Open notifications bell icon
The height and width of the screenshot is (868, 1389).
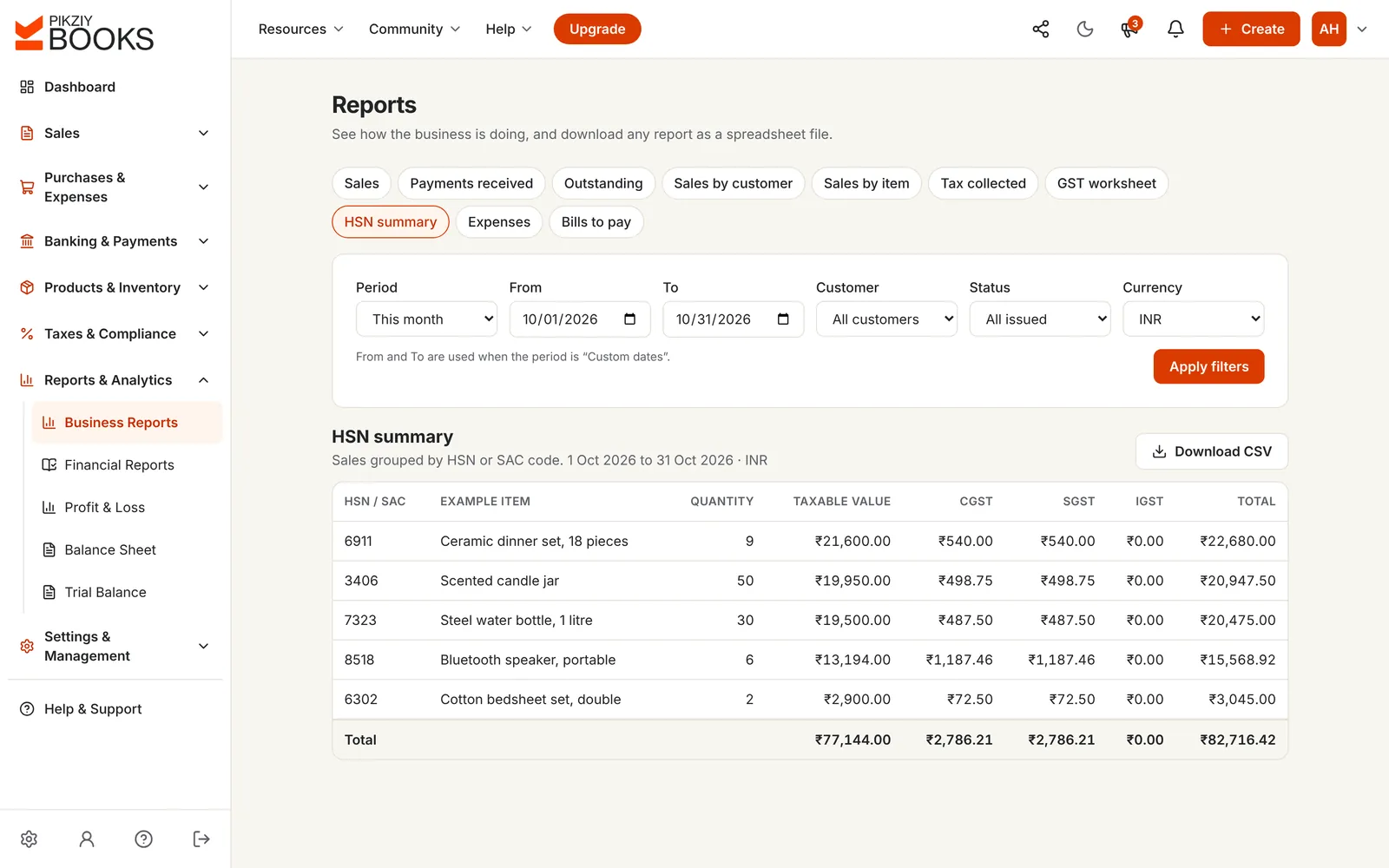pyautogui.click(x=1175, y=30)
